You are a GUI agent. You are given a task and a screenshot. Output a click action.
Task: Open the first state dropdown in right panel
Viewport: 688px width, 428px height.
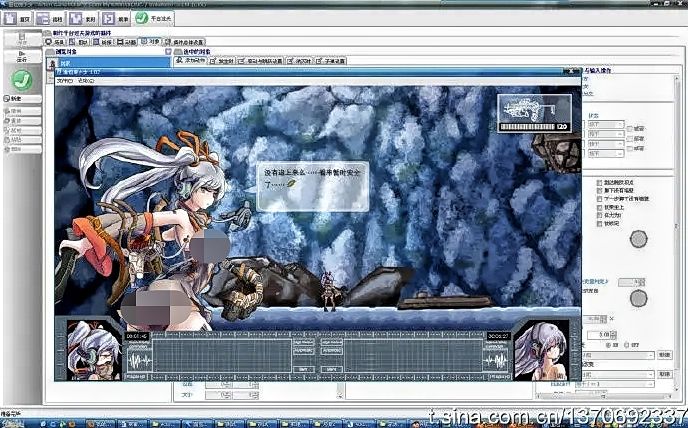[x=606, y=124]
